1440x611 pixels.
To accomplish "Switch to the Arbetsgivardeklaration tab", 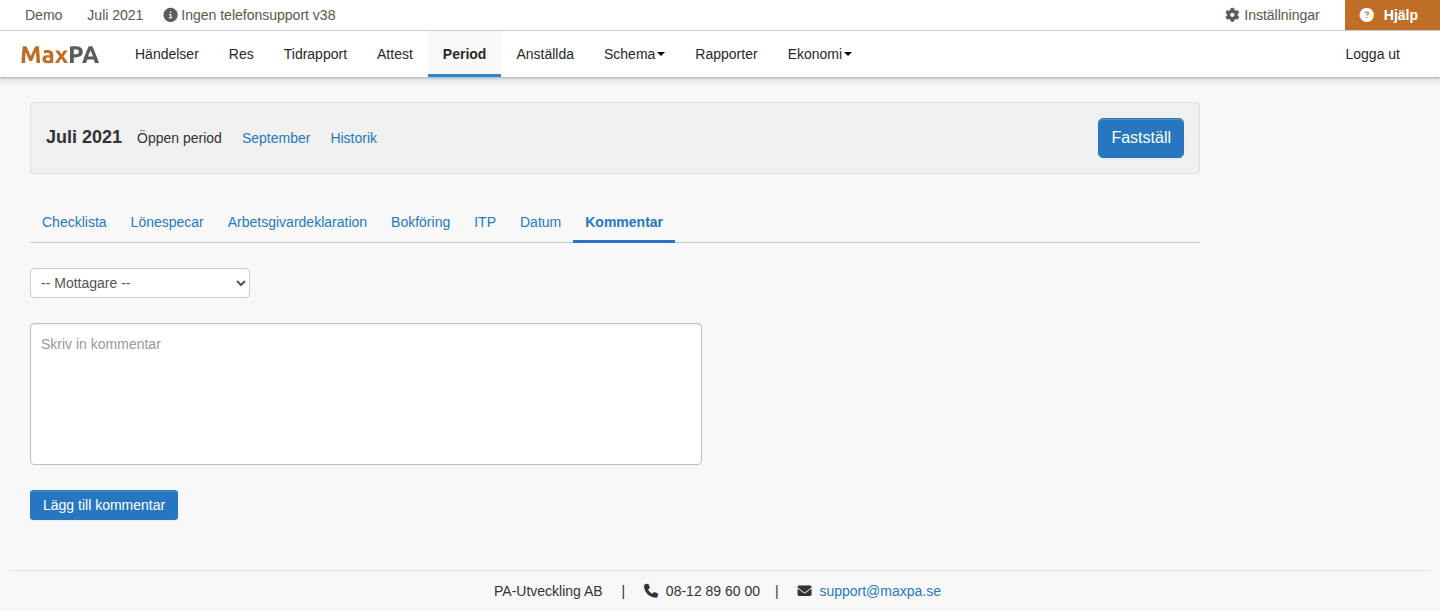I will pos(297,222).
